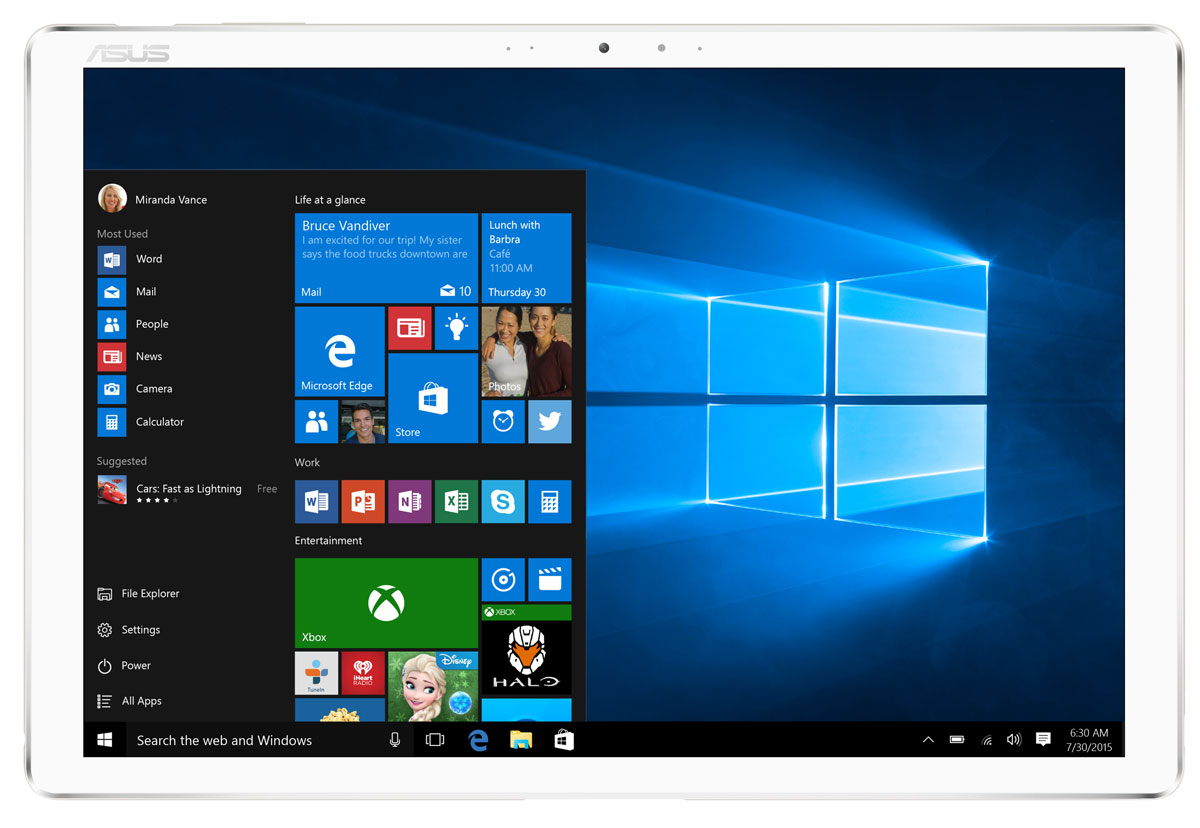Viewport: 1200px width, 828px height.
Task: Open the Groove Music tile
Action: tap(503, 580)
